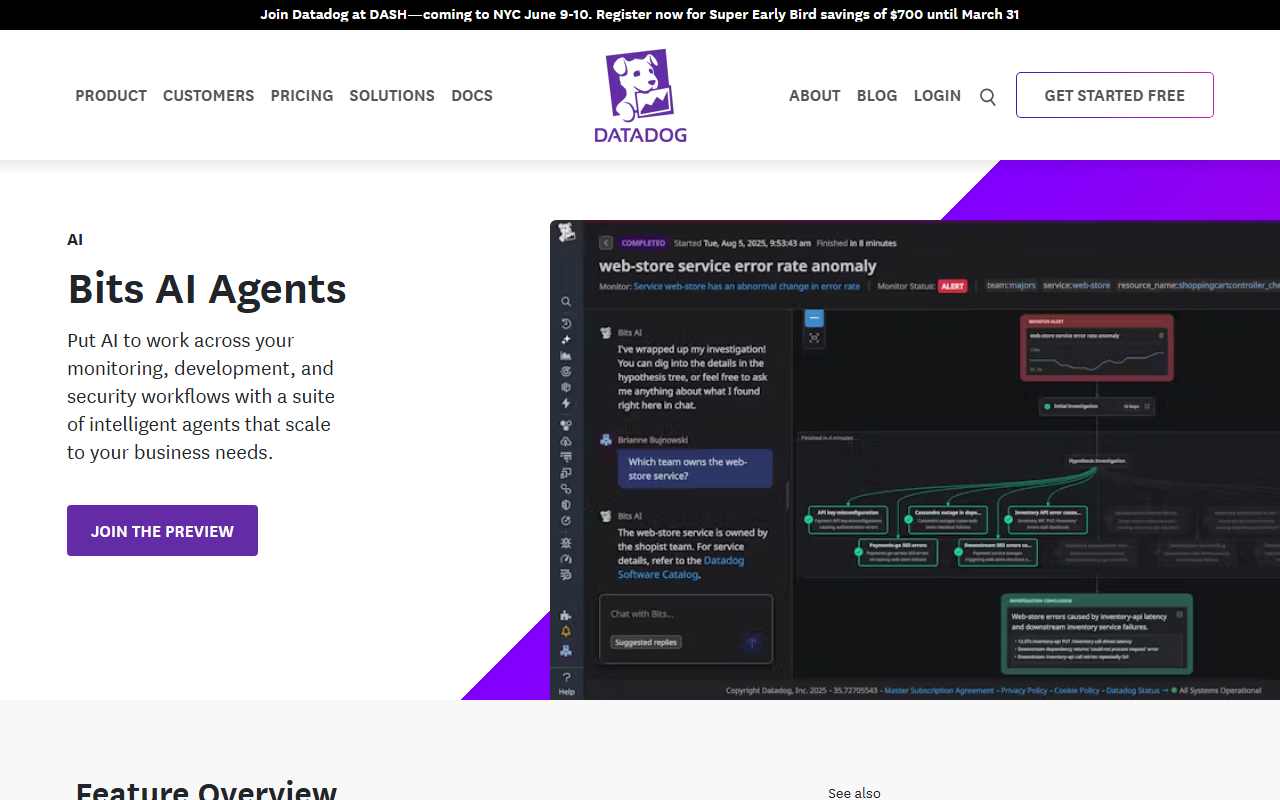Open the Datadog Status footer link
This screenshot has height=800, width=1280.
click(1133, 691)
